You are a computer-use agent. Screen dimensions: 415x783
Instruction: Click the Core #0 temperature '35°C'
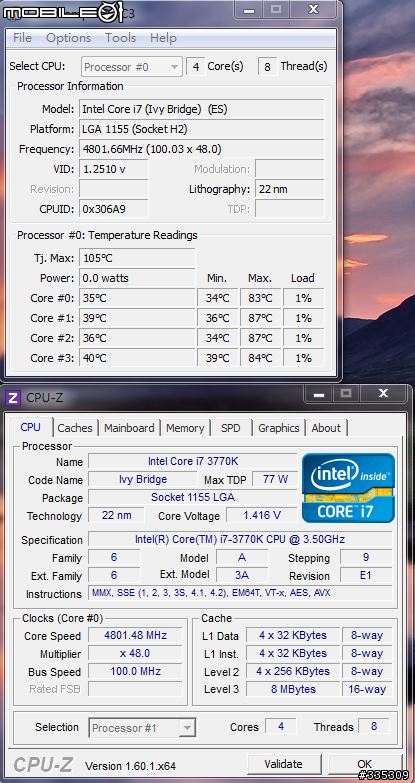tap(137, 298)
